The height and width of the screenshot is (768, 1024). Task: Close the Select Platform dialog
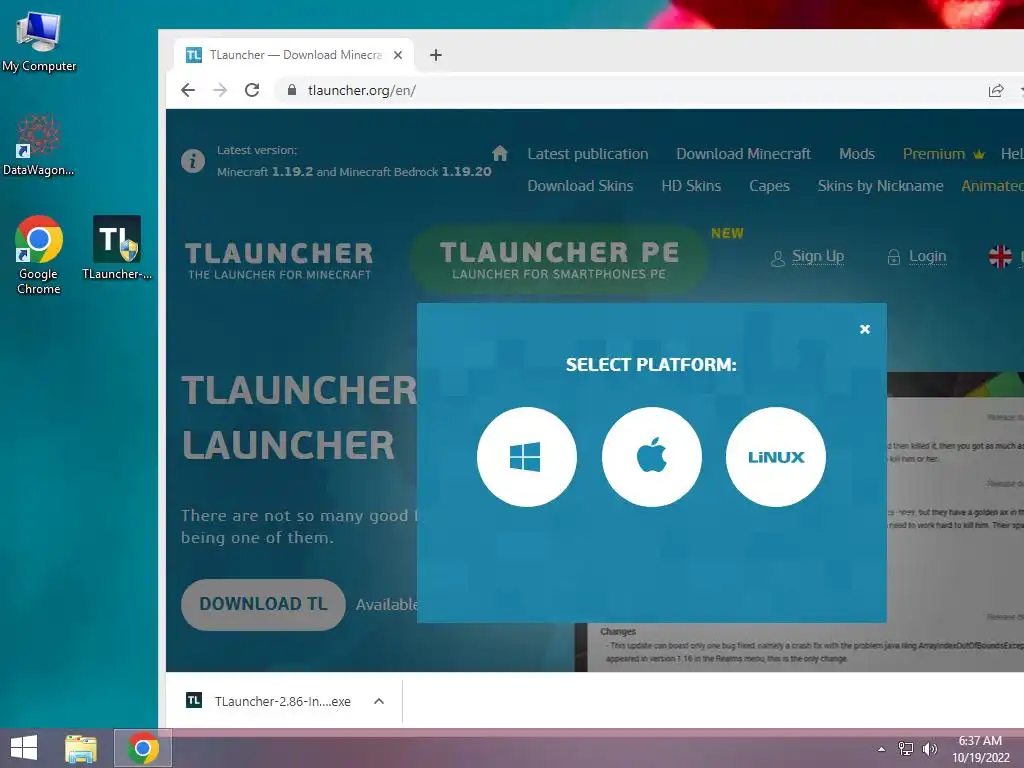coord(865,329)
